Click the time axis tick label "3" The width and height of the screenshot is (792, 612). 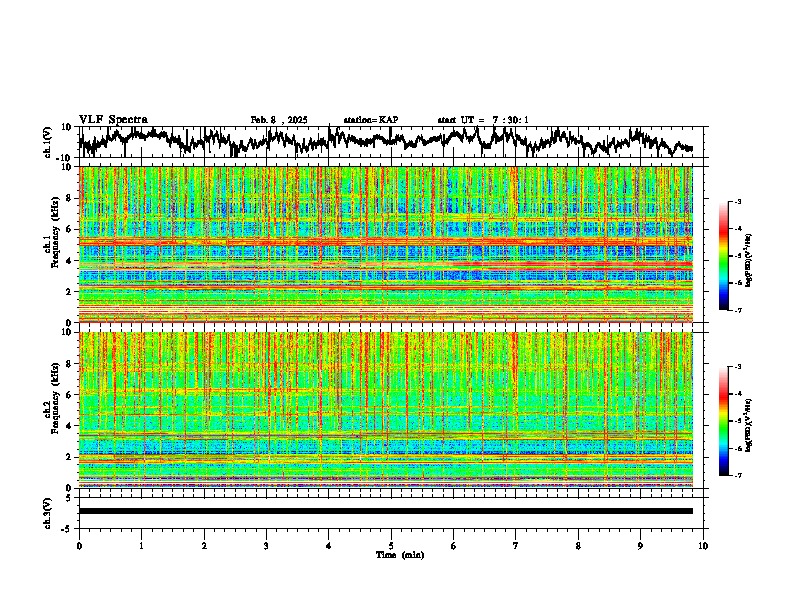point(267,546)
